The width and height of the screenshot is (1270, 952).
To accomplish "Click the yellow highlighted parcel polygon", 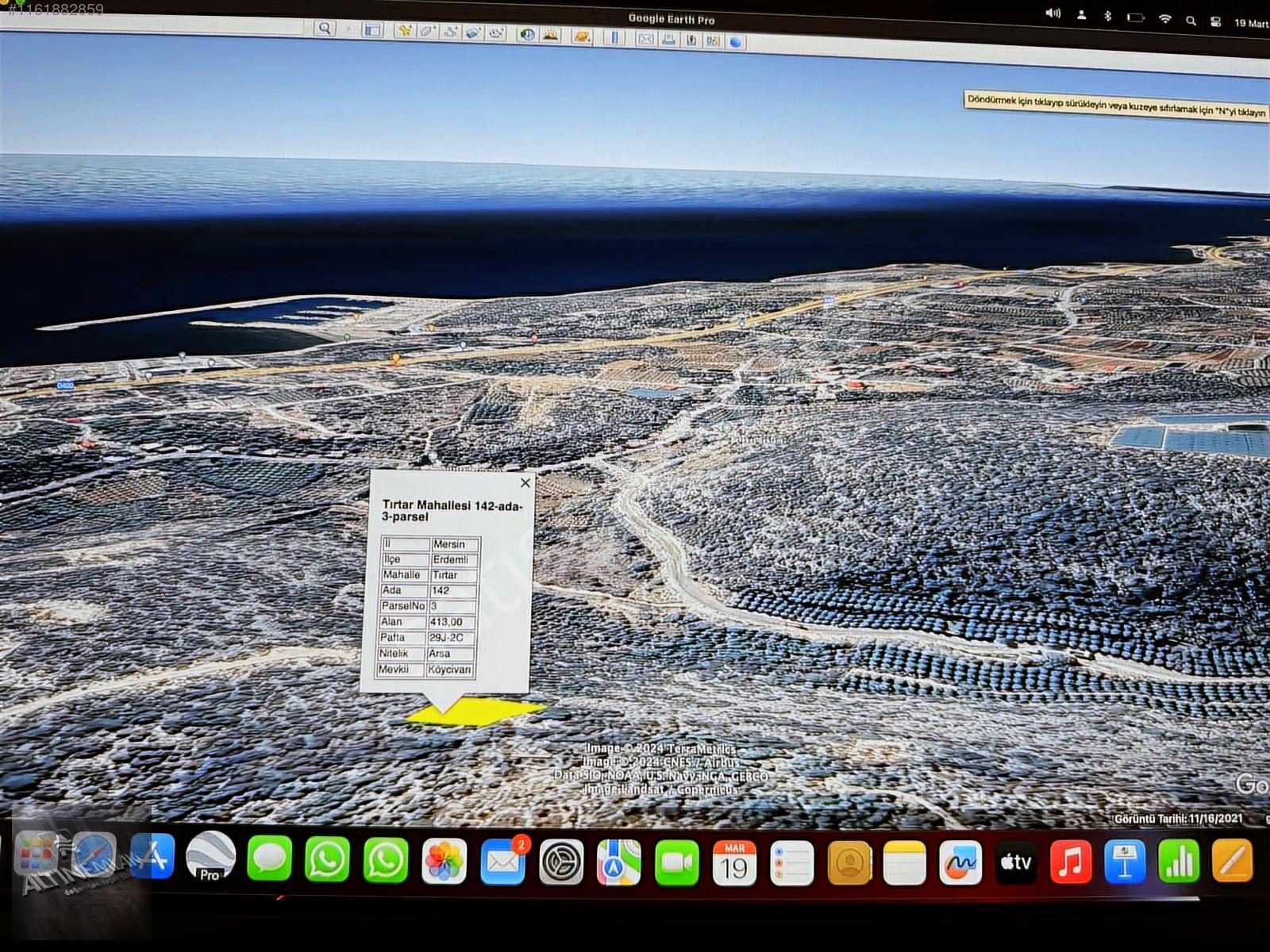I will coord(476,712).
